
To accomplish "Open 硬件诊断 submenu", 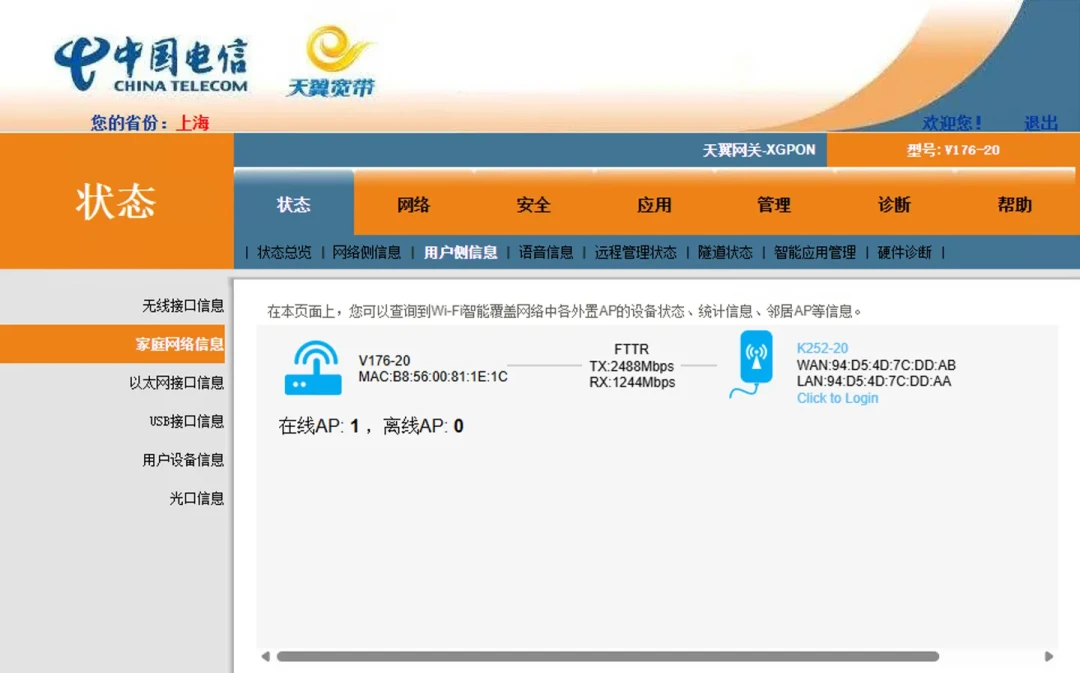I will pyautogui.click(x=904, y=252).
